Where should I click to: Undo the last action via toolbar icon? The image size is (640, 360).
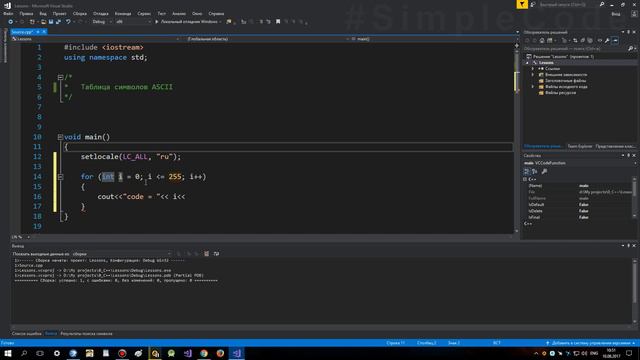click(x=69, y=22)
